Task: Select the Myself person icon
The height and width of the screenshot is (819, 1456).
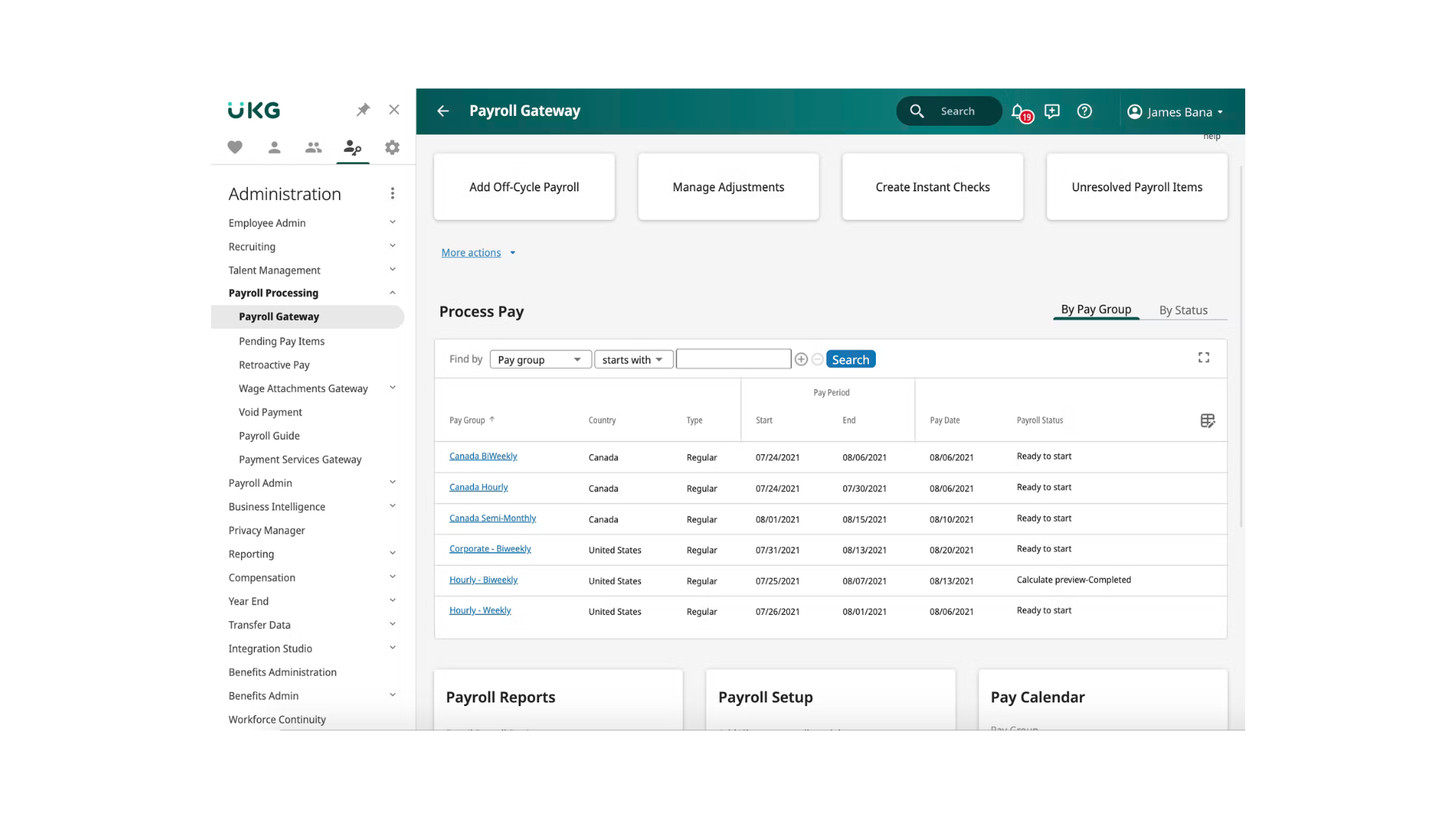Action: tap(275, 147)
